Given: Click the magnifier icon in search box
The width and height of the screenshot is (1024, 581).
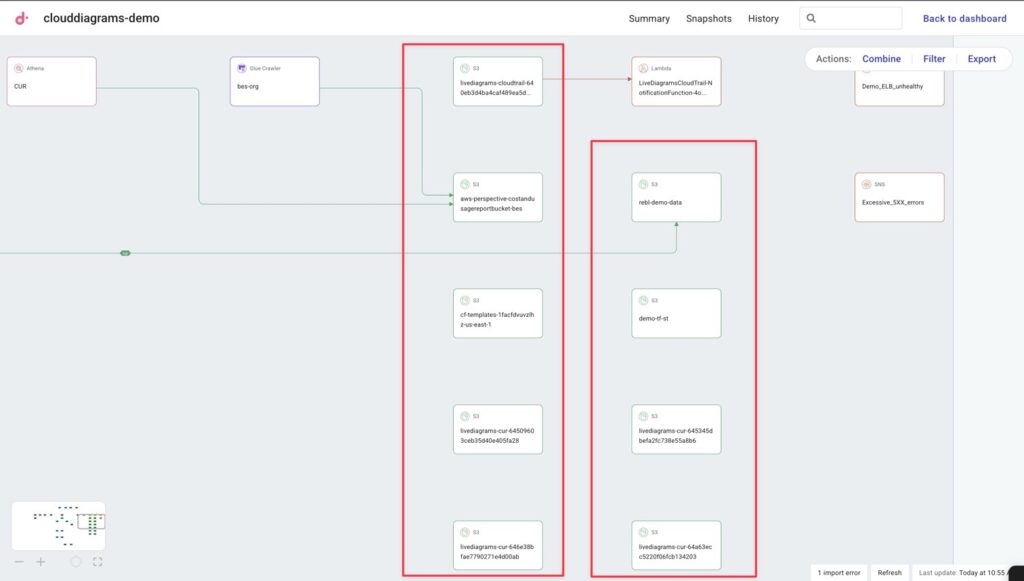Looking at the screenshot, I should click(x=811, y=18).
